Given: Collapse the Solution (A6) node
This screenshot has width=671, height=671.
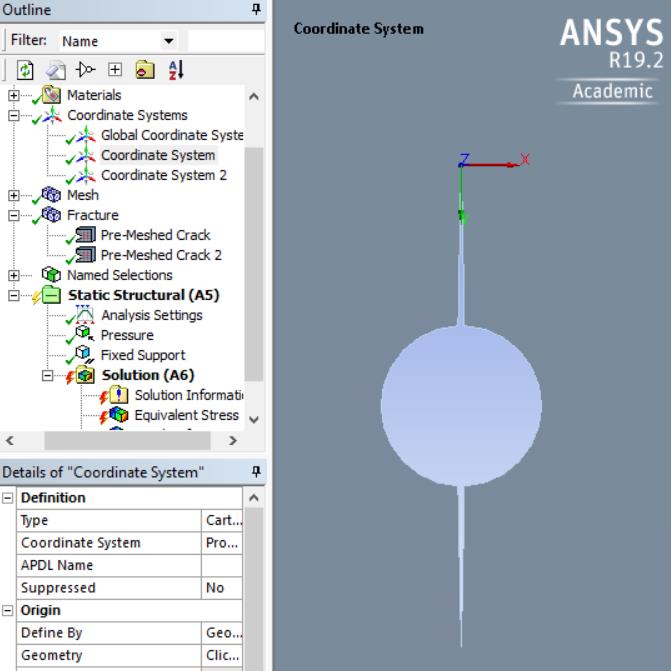Looking at the screenshot, I should (x=48, y=375).
